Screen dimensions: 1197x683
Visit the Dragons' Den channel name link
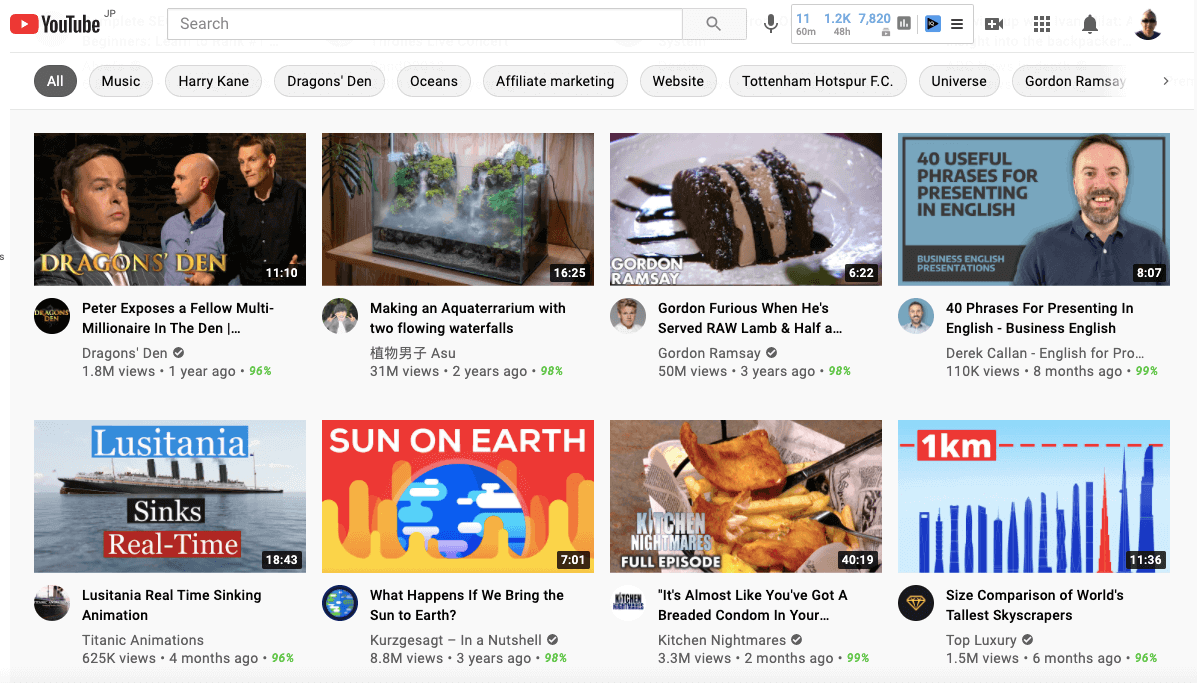[124, 353]
